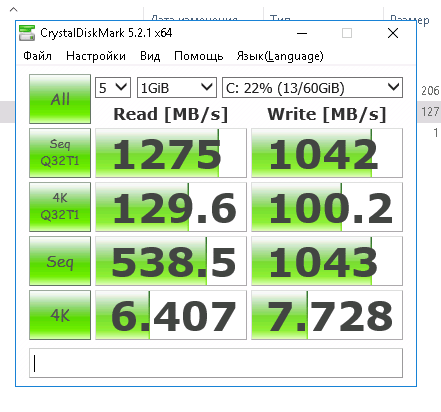Run all benchmarks with All button
This screenshot has width=441, height=412.
[60, 99]
